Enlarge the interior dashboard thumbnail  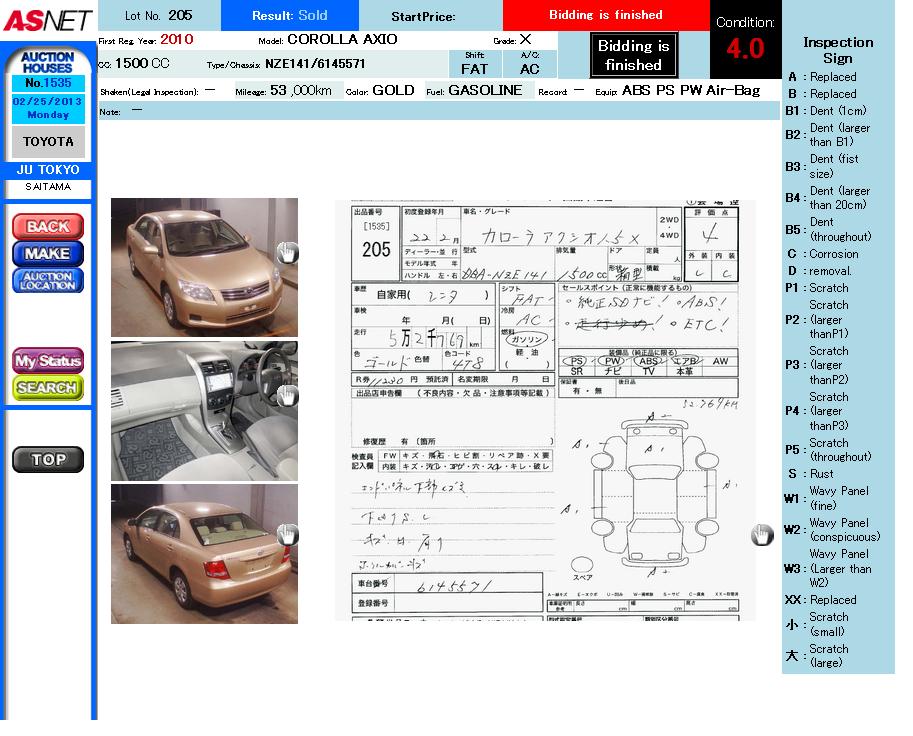click(x=195, y=411)
